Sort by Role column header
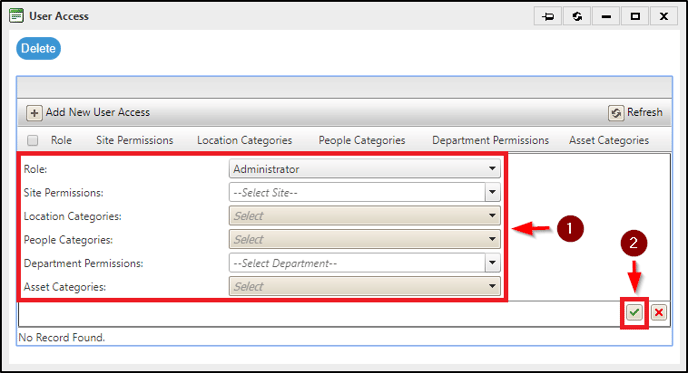This screenshot has height=373, width=688. pyautogui.click(x=61, y=140)
